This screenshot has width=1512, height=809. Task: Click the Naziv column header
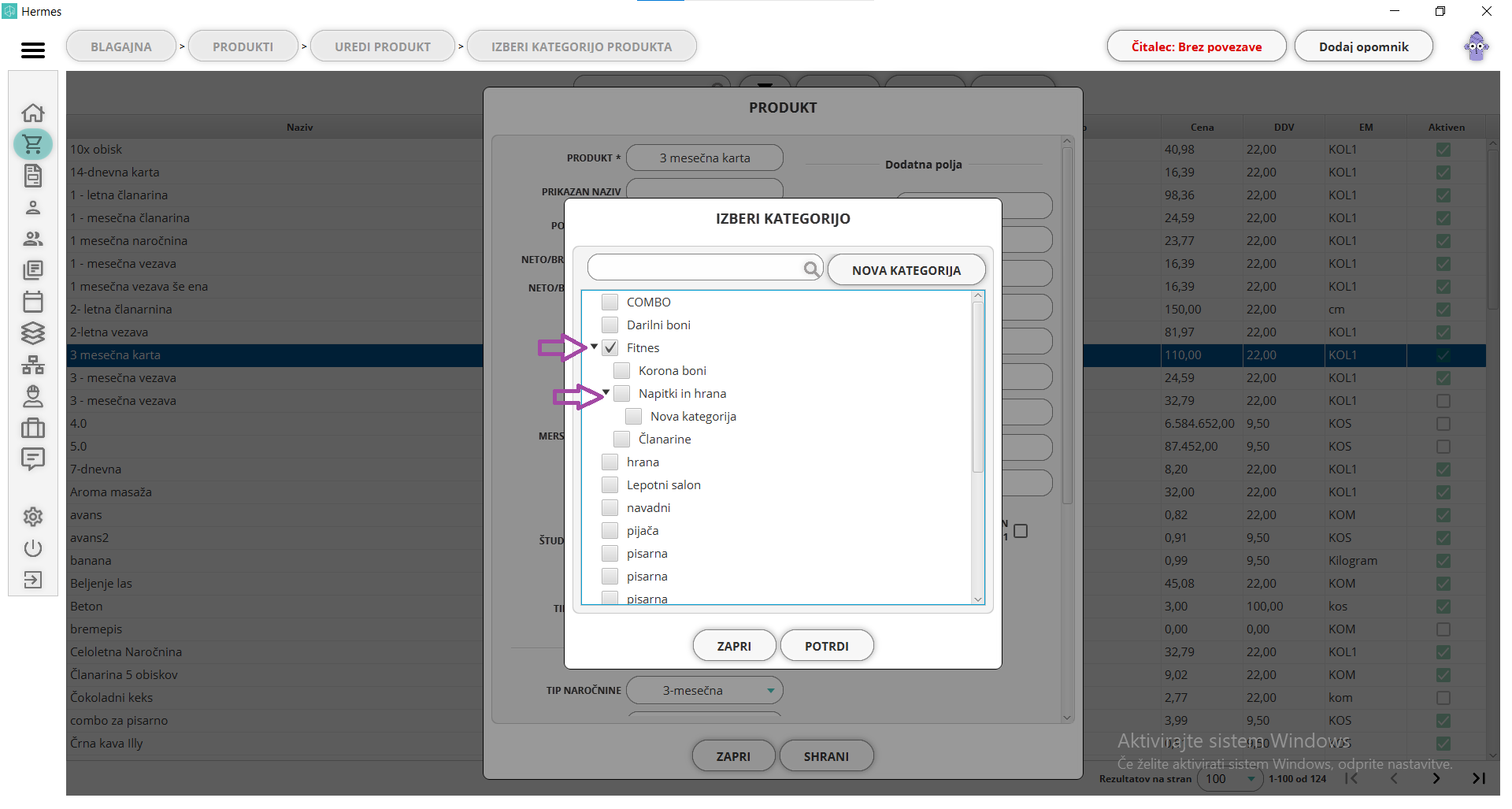click(x=299, y=127)
